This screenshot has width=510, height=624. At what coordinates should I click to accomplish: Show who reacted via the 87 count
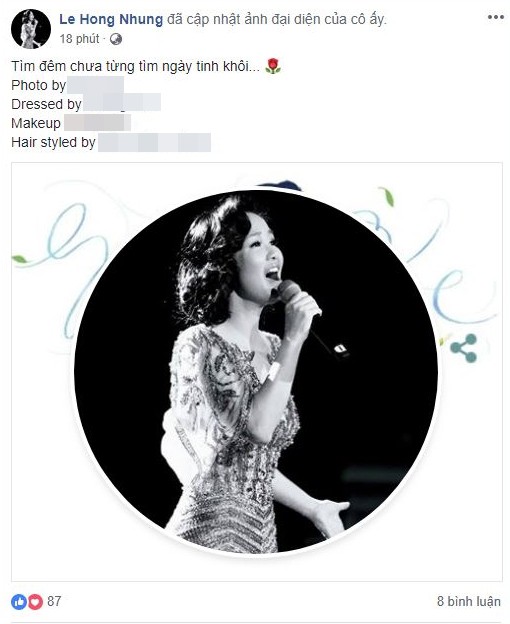point(54,601)
